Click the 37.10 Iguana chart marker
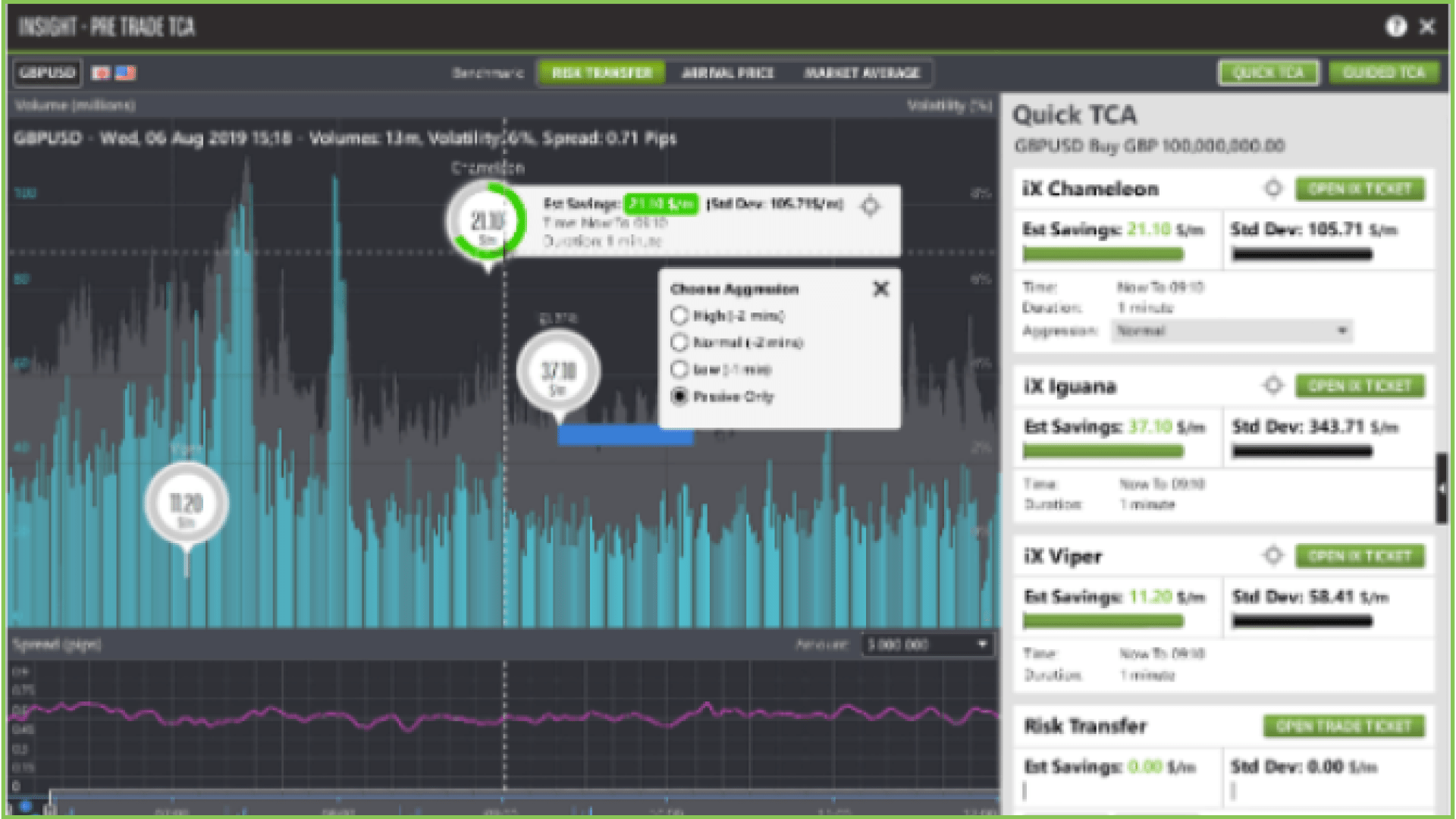 point(559,372)
